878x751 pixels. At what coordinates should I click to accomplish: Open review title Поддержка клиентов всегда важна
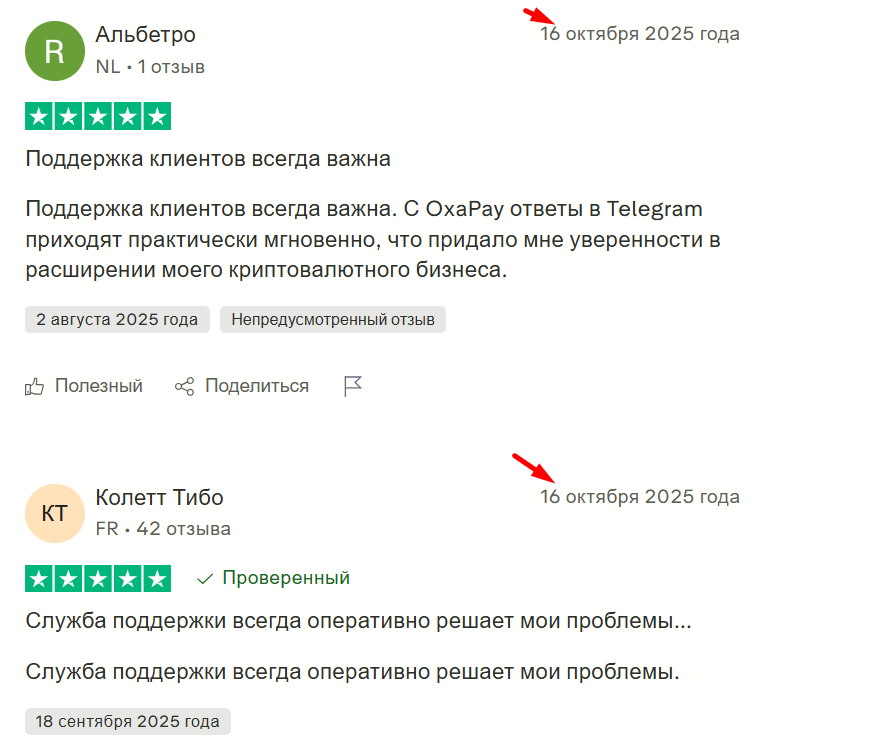pos(208,159)
